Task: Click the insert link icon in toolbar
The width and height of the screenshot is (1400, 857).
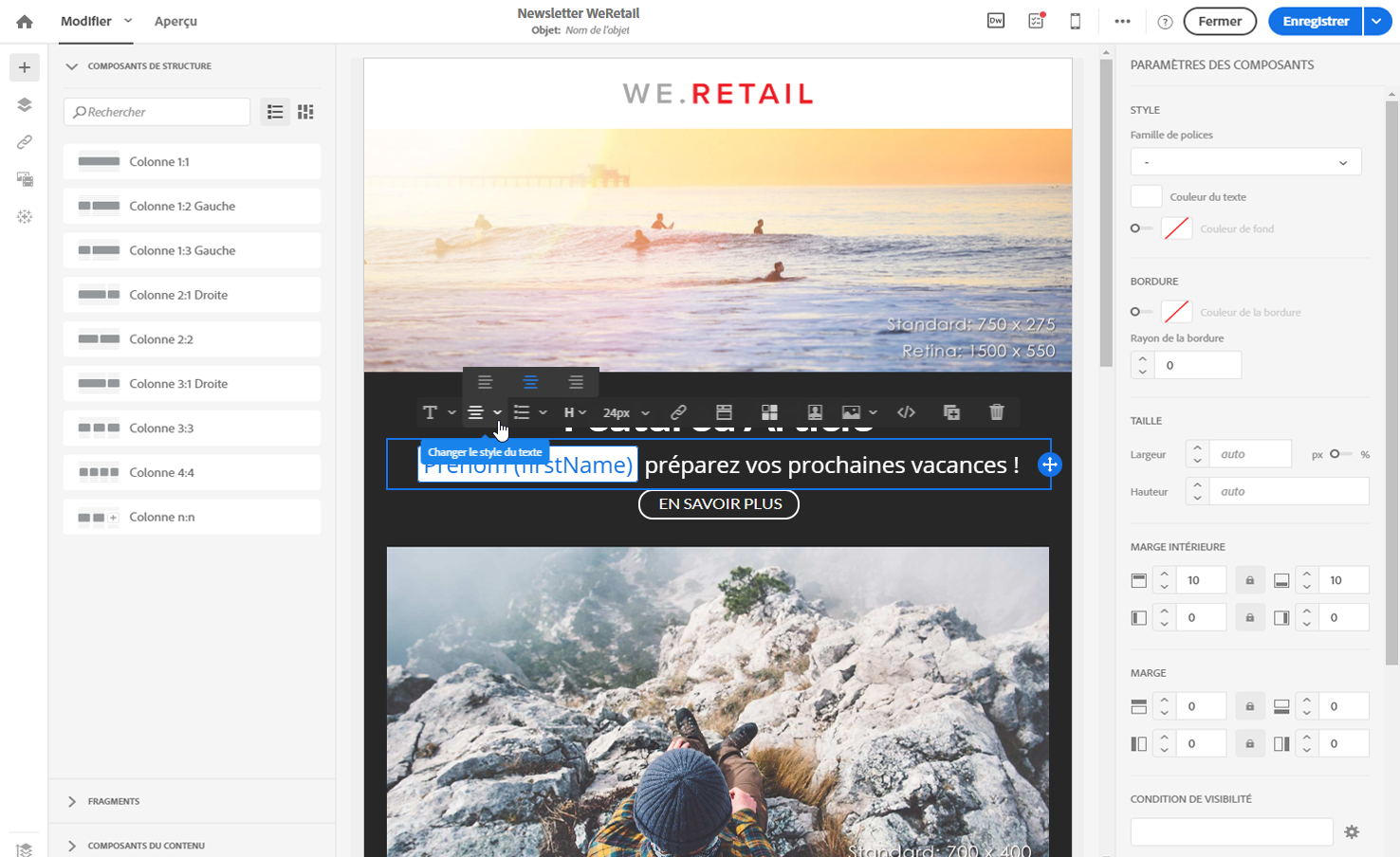Action: coord(678,412)
